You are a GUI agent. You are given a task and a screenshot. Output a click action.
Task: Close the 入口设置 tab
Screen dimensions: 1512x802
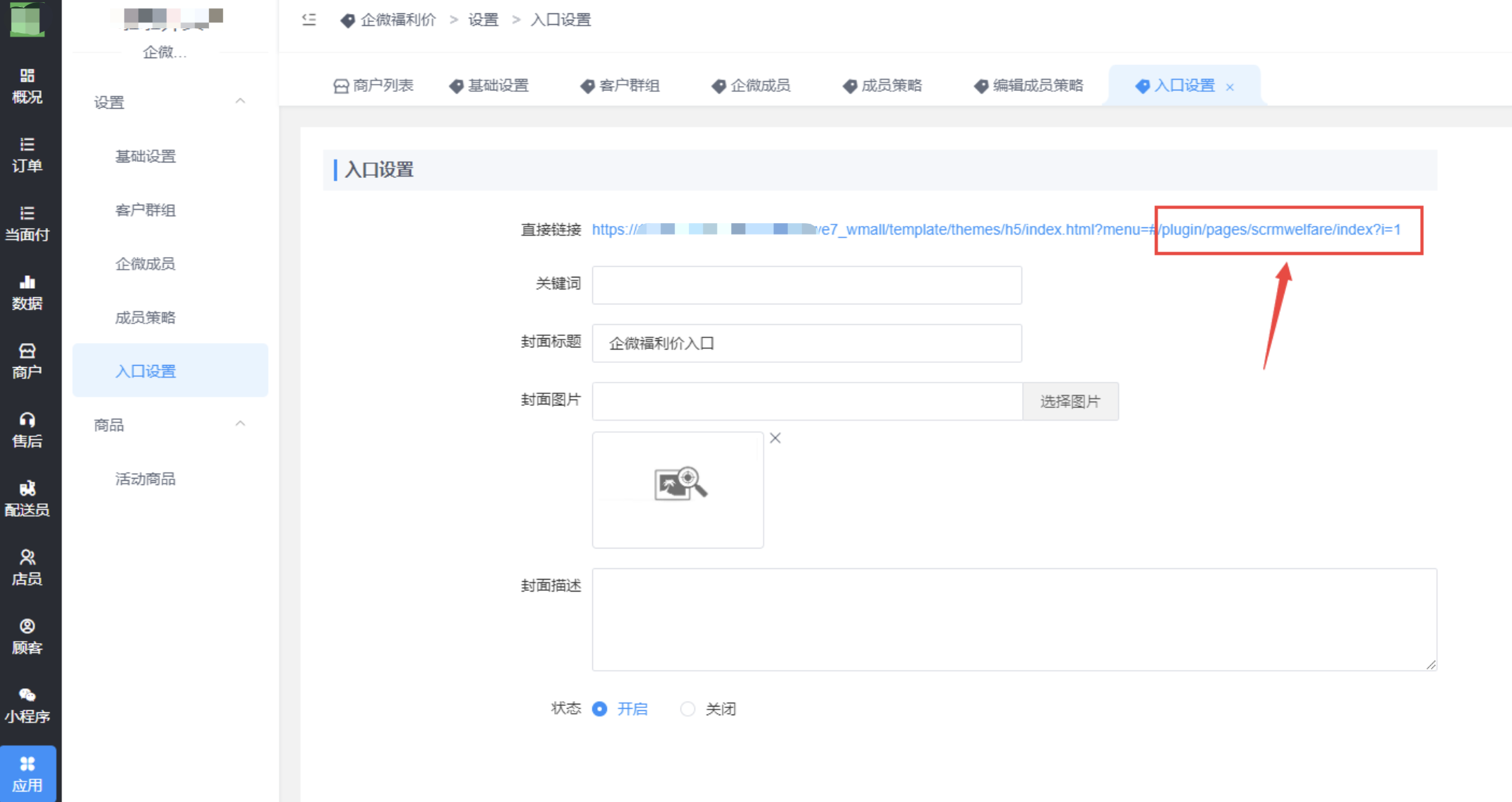pos(1230,87)
